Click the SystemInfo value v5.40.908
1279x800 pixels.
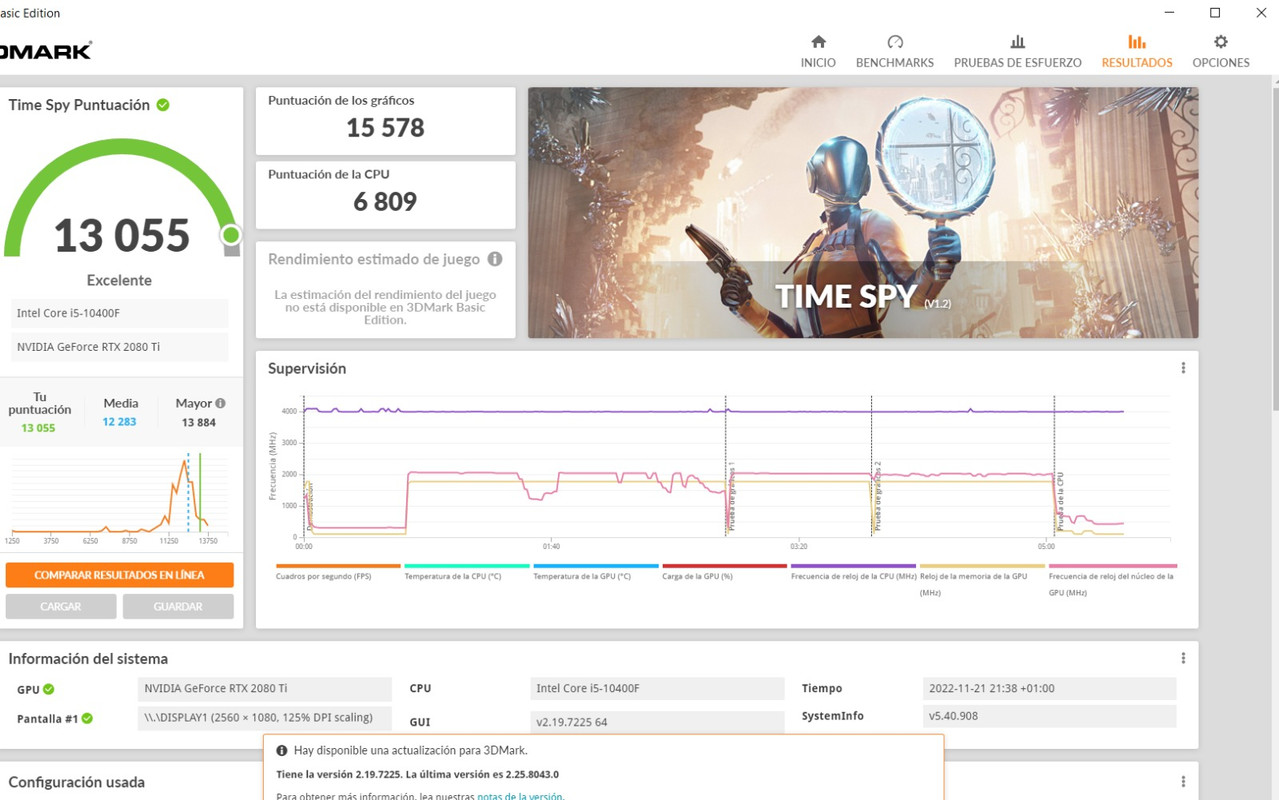(1049, 716)
